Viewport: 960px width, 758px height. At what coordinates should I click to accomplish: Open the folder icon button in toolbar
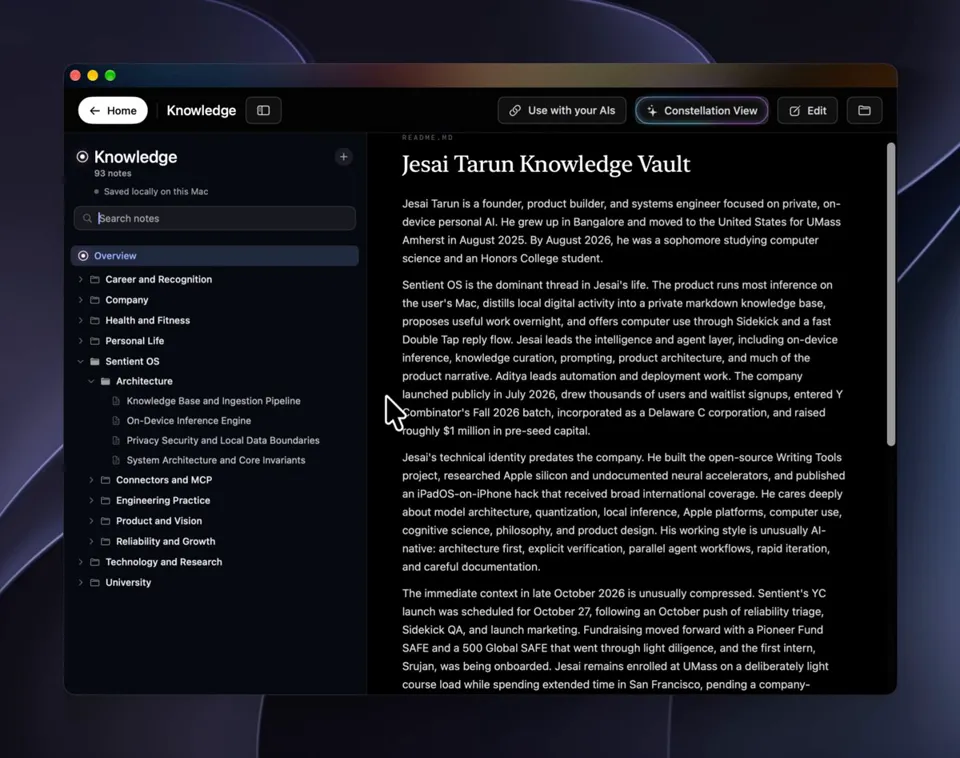[x=864, y=110]
